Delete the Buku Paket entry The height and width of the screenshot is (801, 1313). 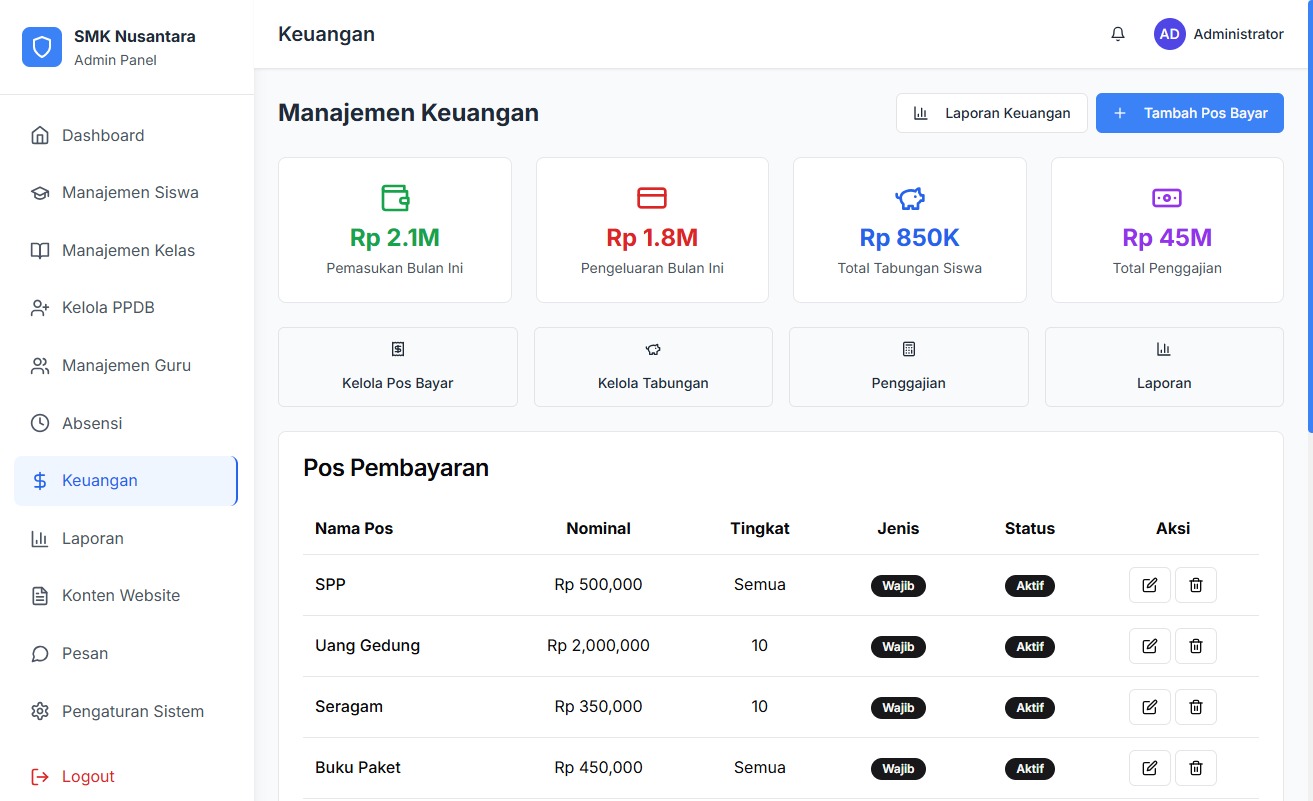[1195, 768]
